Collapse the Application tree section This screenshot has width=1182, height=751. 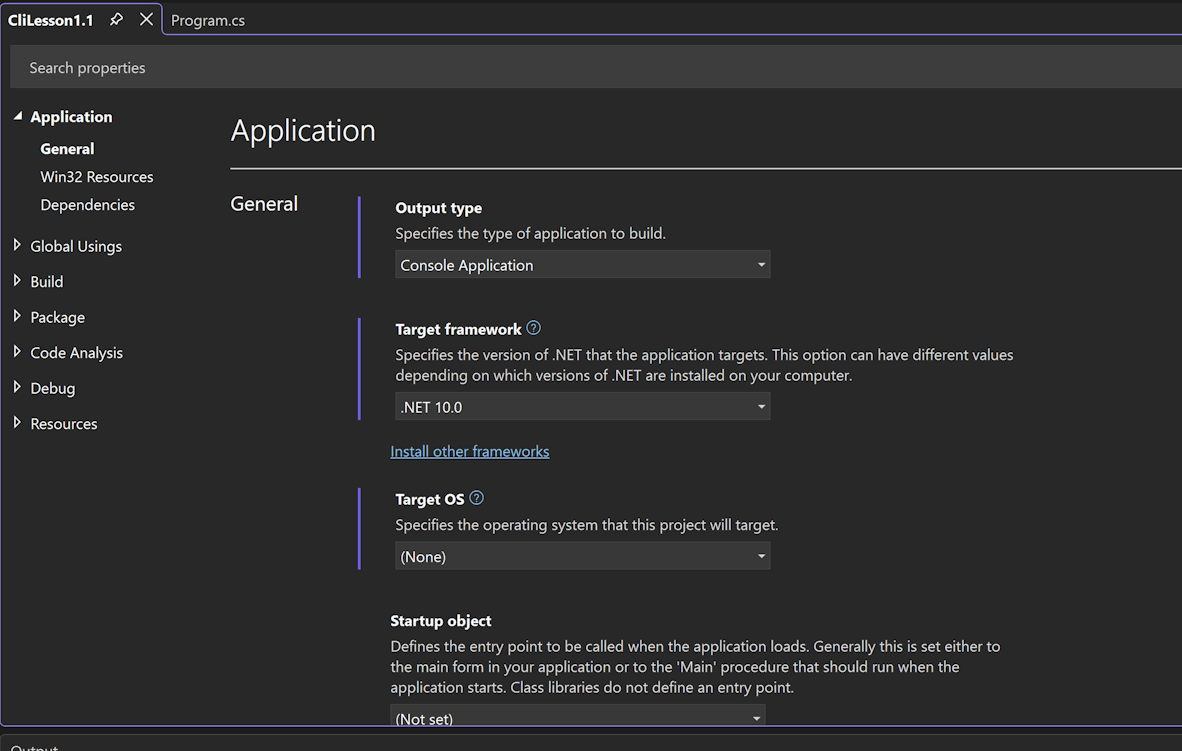pos(17,117)
